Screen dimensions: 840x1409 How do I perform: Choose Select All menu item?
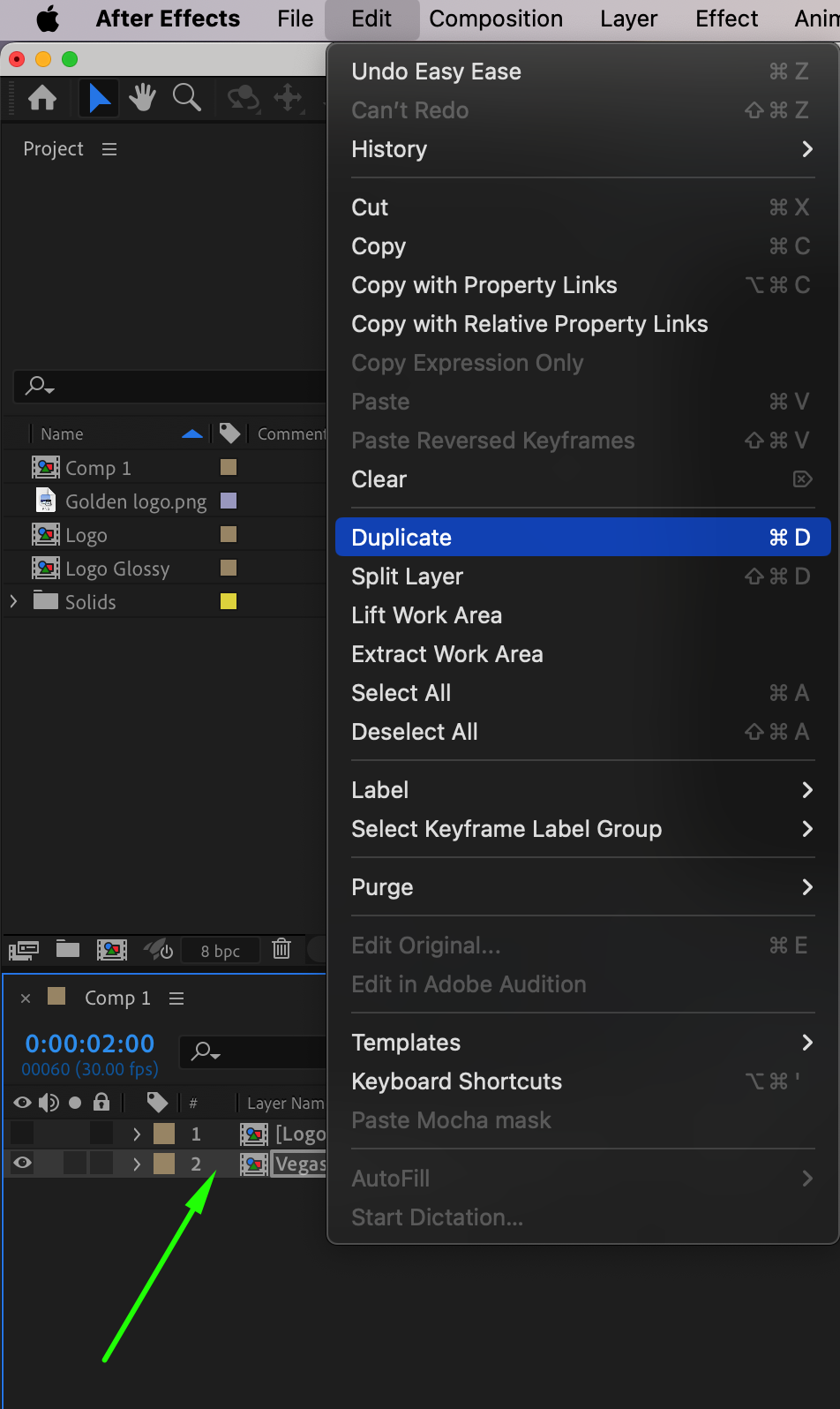(x=582, y=693)
